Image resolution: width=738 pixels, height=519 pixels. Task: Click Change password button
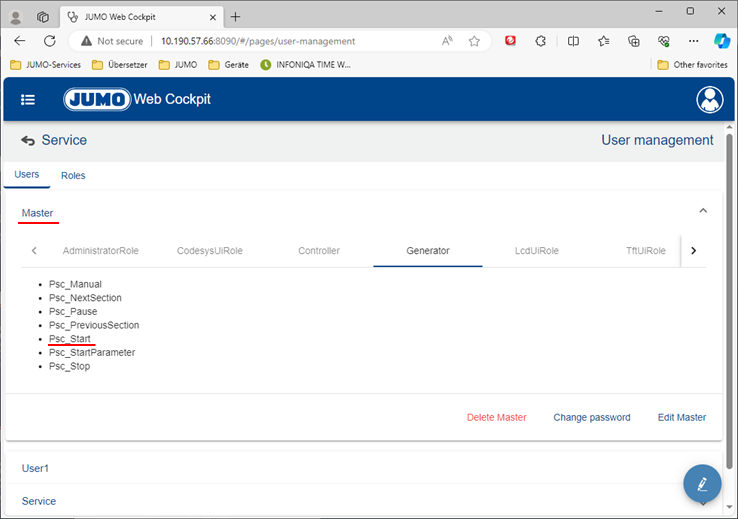(592, 417)
